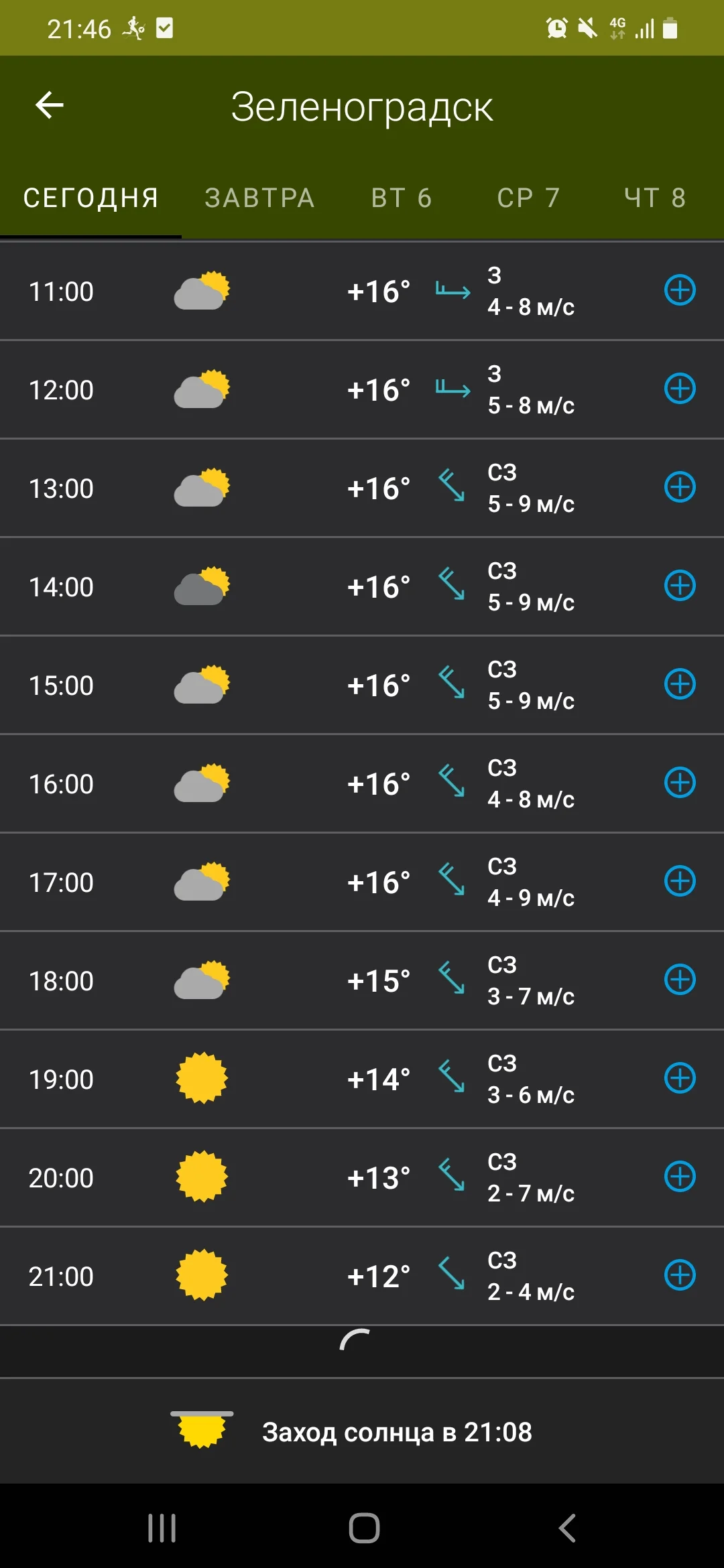Tap the sunset icon near Заход солнца
Viewport: 724px width, 1568px height.
click(202, 1429)
